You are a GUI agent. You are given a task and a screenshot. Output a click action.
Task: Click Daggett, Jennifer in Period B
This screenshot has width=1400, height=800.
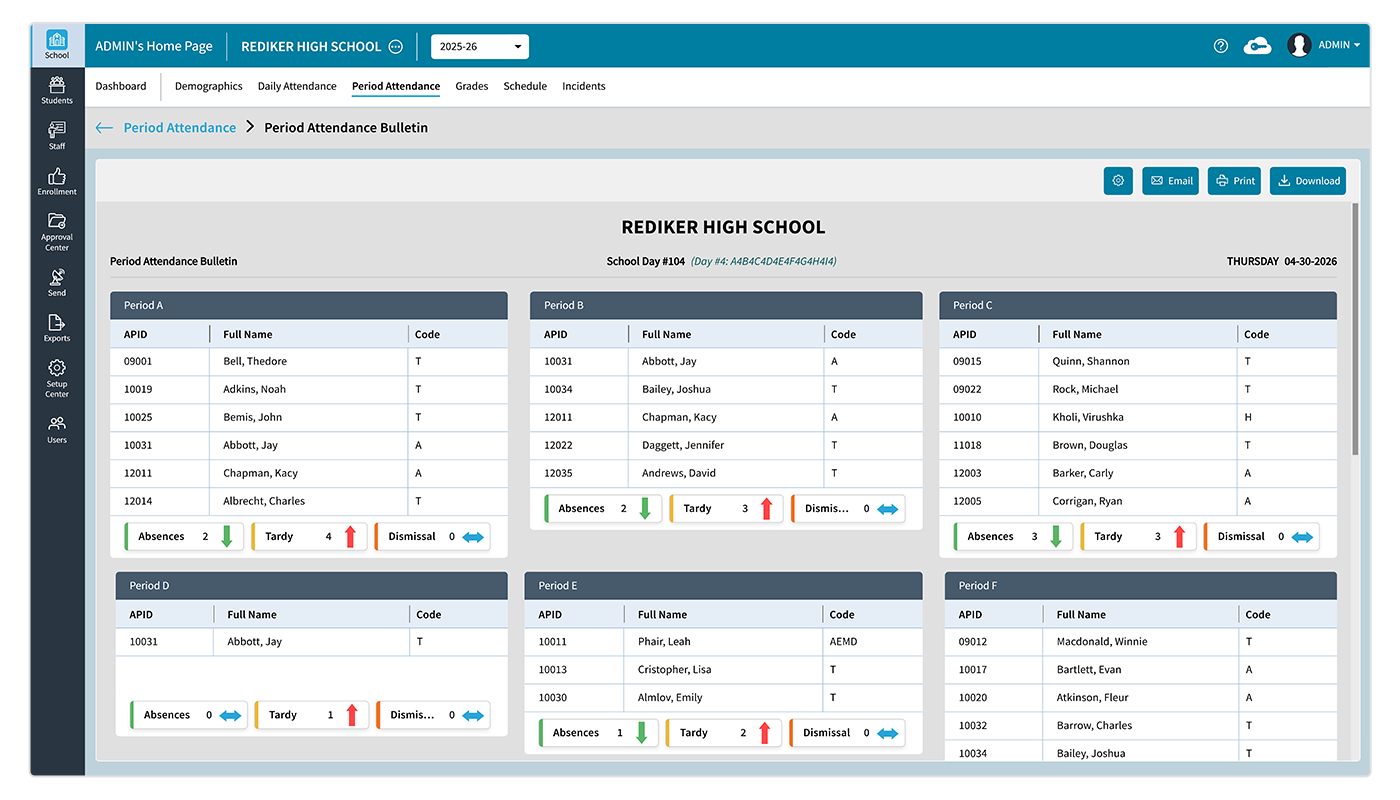[683, 445]
